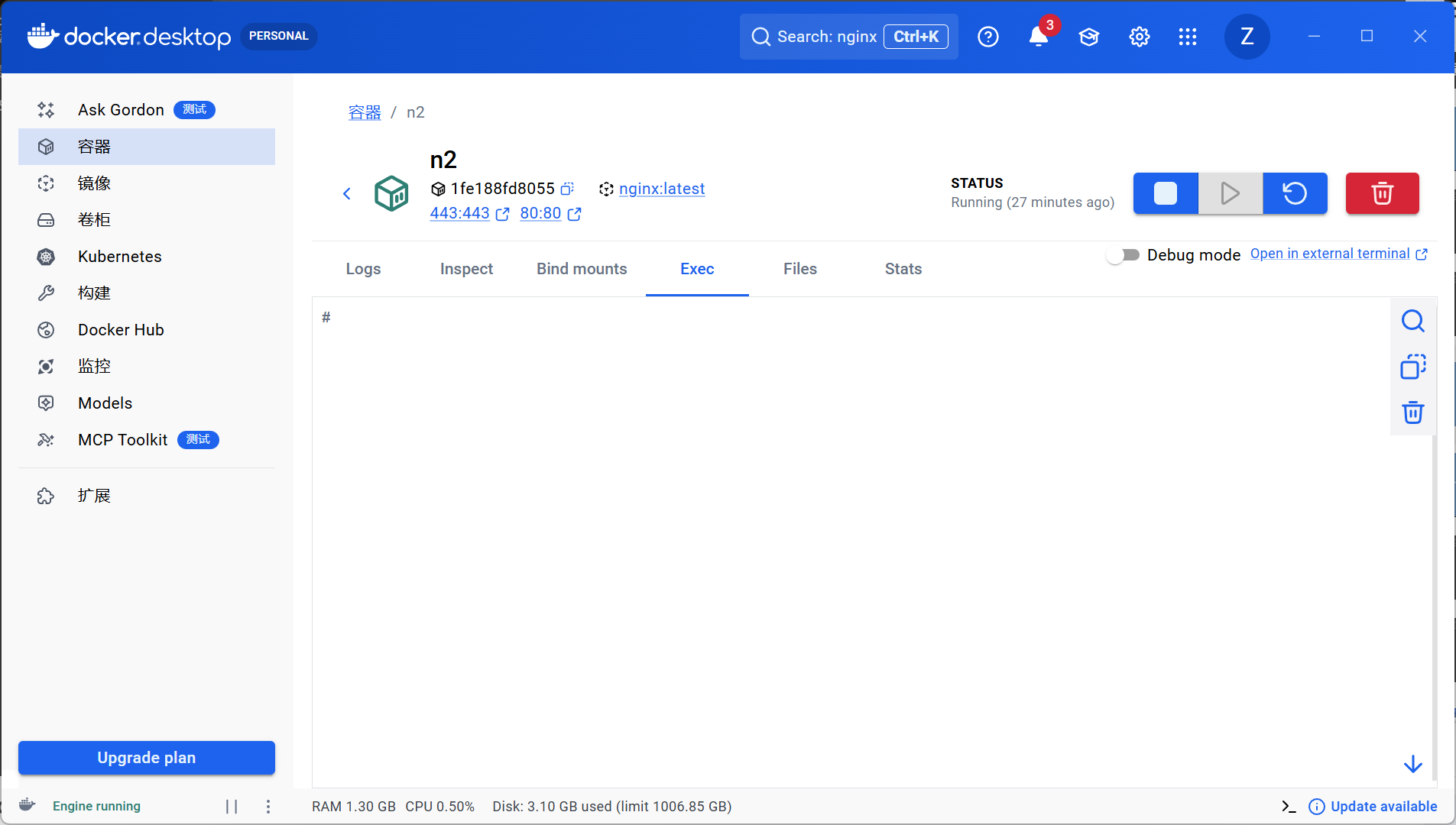Click the PERSONAL plan badge
The height and width of the screenshot is (825, 1456).
tap(278, 36)
